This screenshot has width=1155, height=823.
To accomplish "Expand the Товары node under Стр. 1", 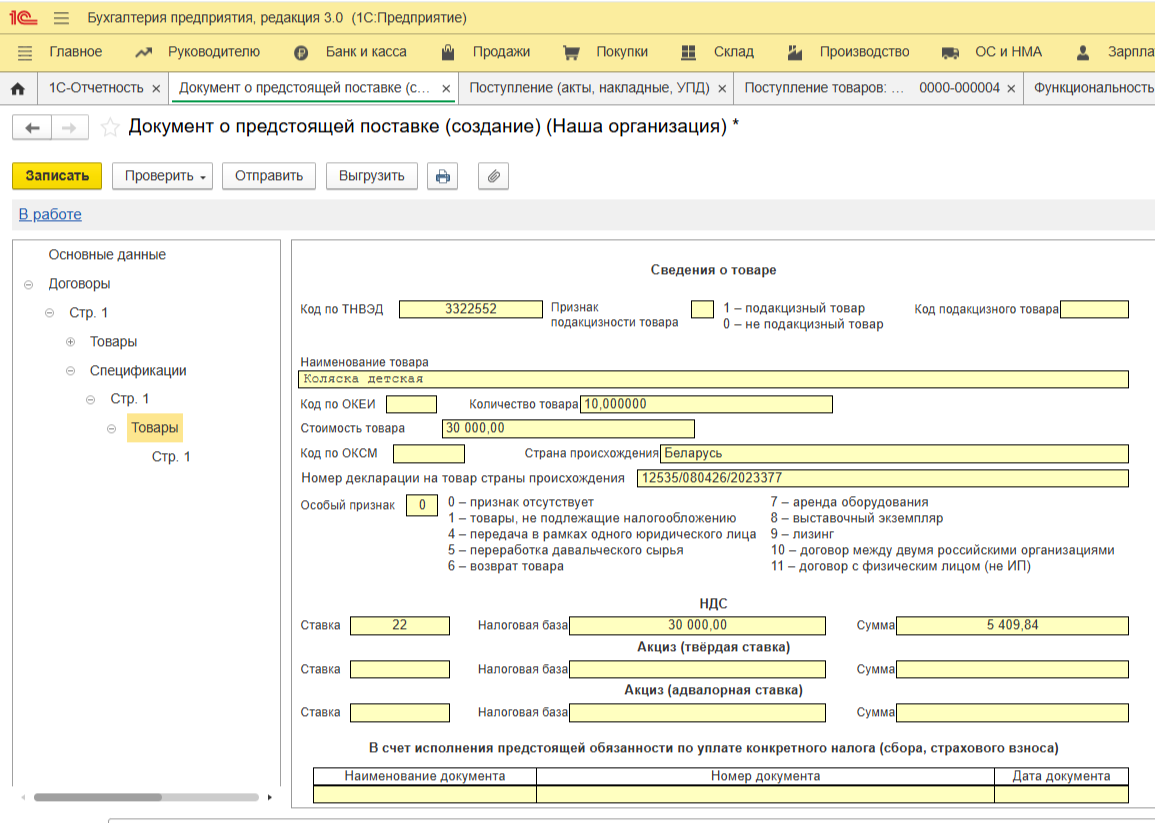I will pos(70,342).
